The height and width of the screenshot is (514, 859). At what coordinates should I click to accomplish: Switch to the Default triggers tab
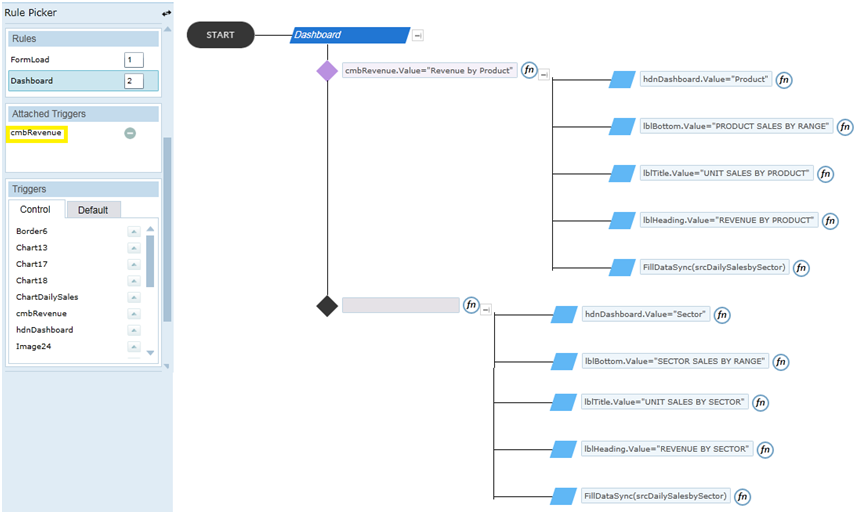[93, 210]
